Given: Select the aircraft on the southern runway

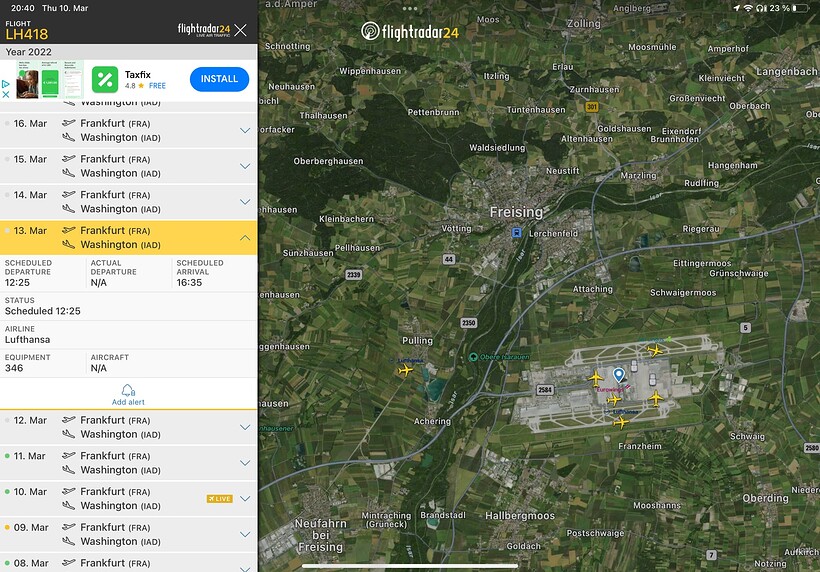Looking at the screenshot, I should pyautogui.click(x=621, y=422).
